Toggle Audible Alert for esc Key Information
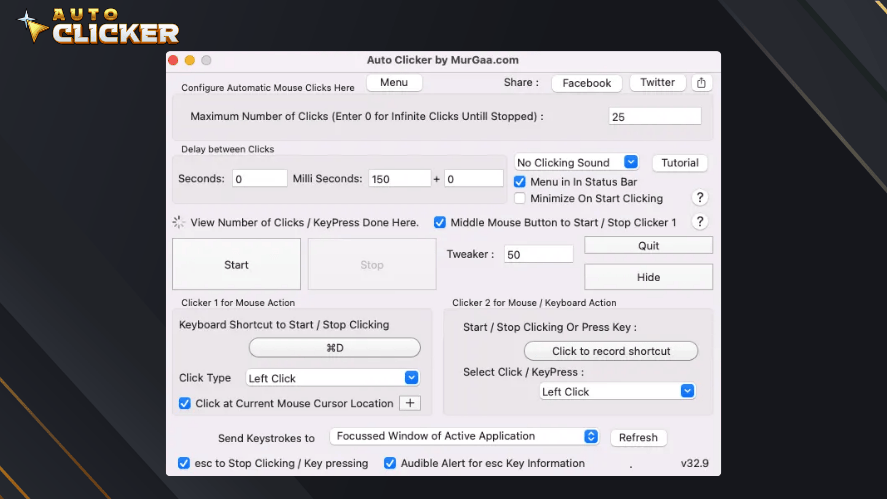The width and height of the screenshot is (887, 499). coord(390,463)
